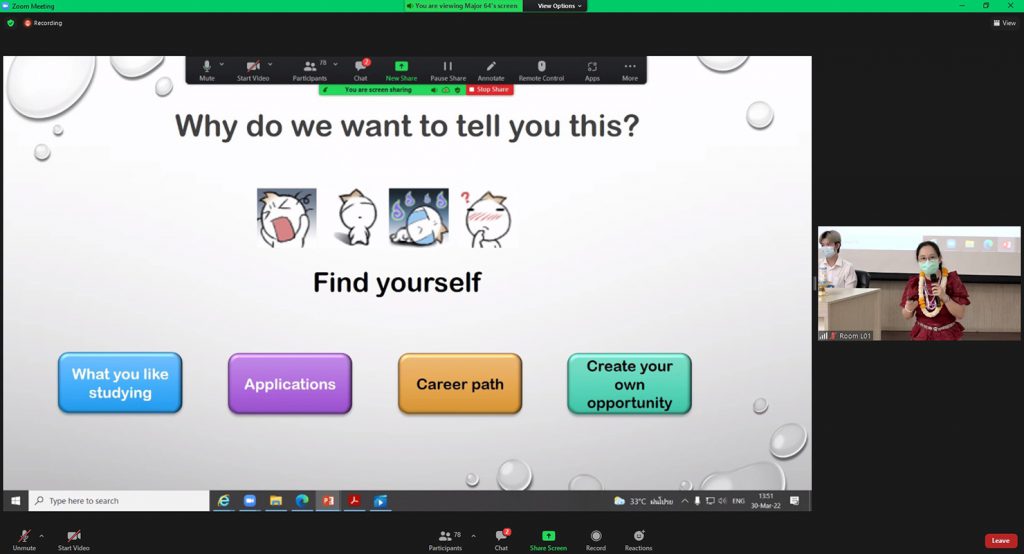The image size is (1024, 554).
Task: Open the More menu in sharing toolbar
Action: (x=629, y=69)
